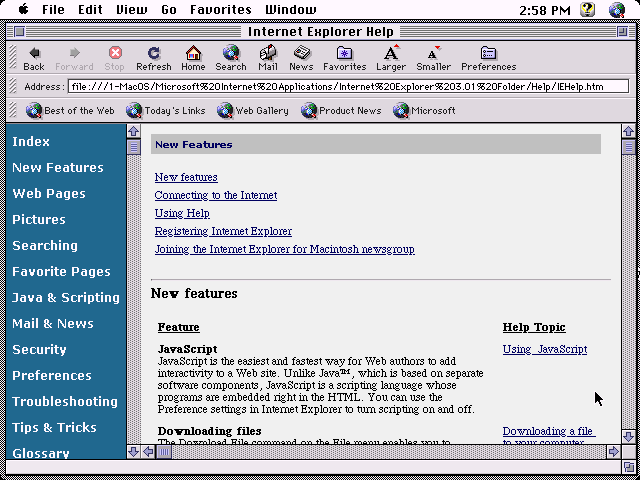Click horizontal scrollbar right arrow
The height and width of the screenshot is (480, 640).
pyautogui.click(x=613, y=451)
